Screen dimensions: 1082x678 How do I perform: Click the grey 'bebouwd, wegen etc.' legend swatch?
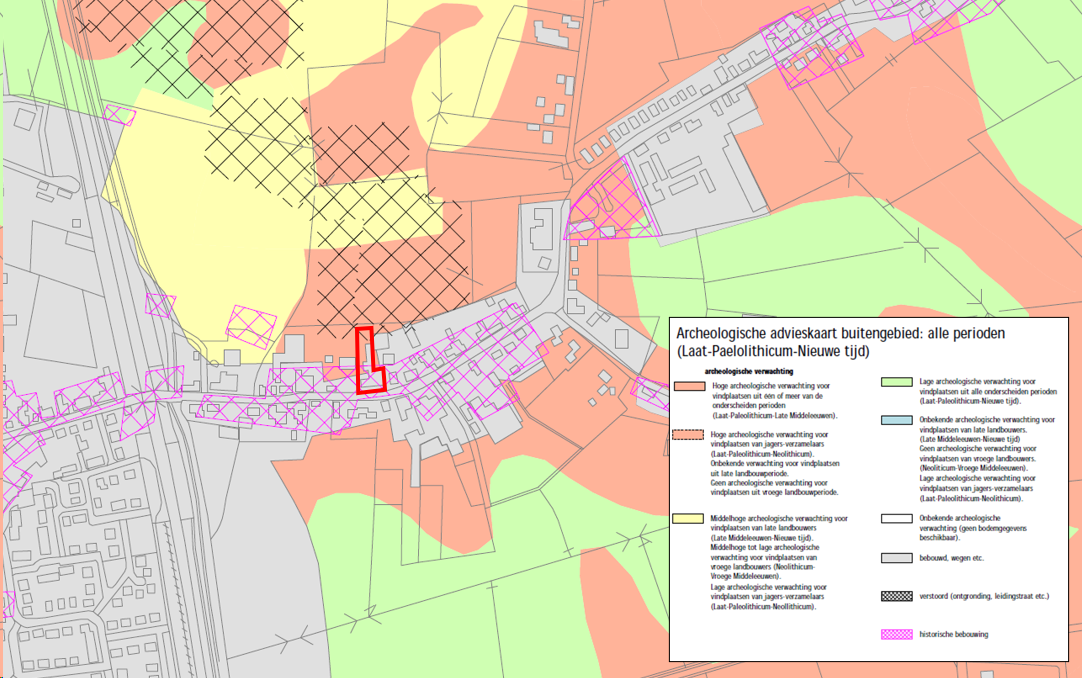[x=896, y=558]
